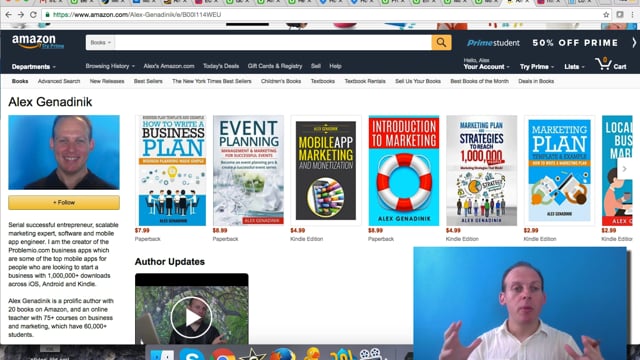Open the Help link

click(x=335, y=66)
